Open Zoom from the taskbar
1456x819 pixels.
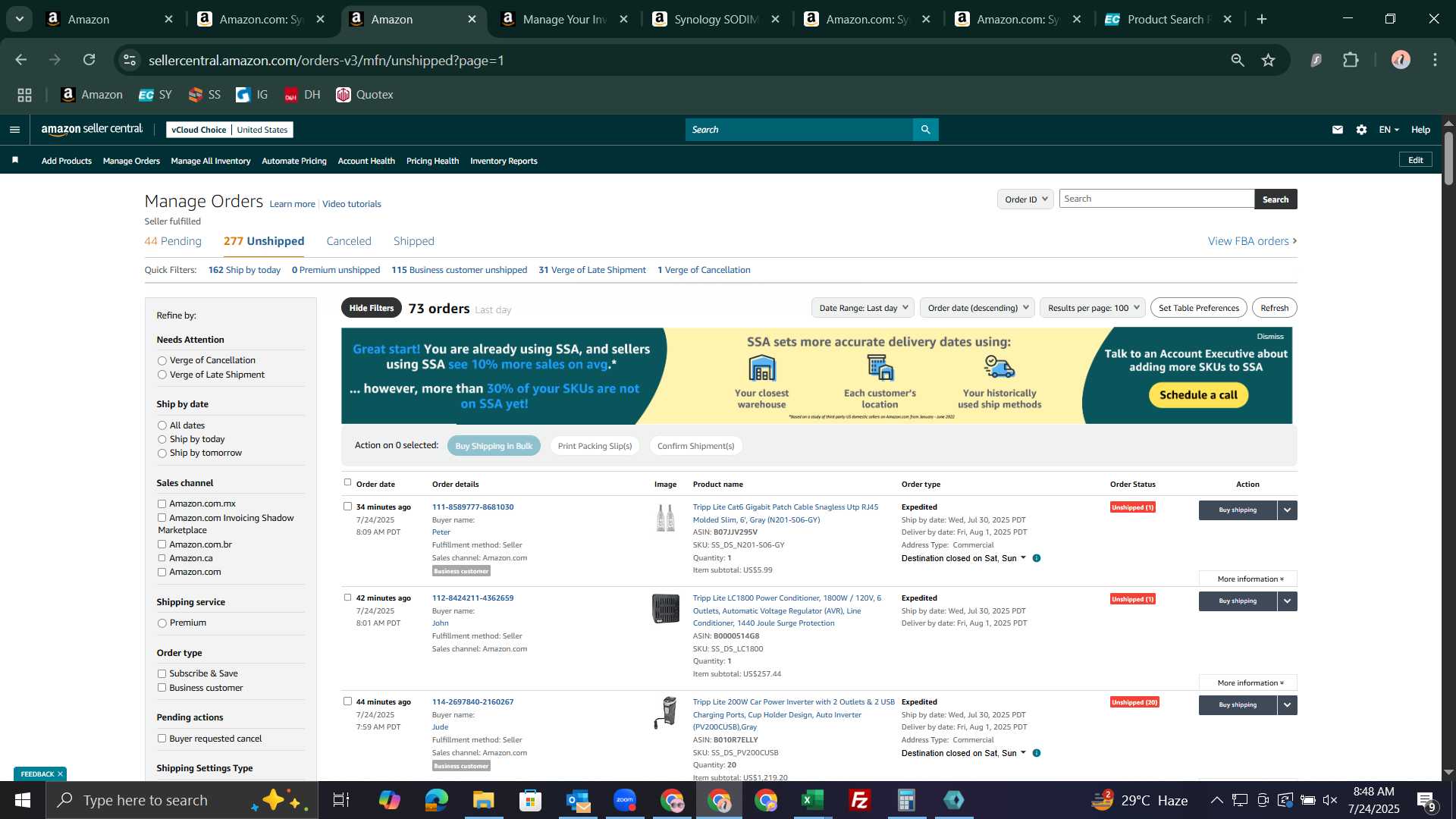click(625, 800)
